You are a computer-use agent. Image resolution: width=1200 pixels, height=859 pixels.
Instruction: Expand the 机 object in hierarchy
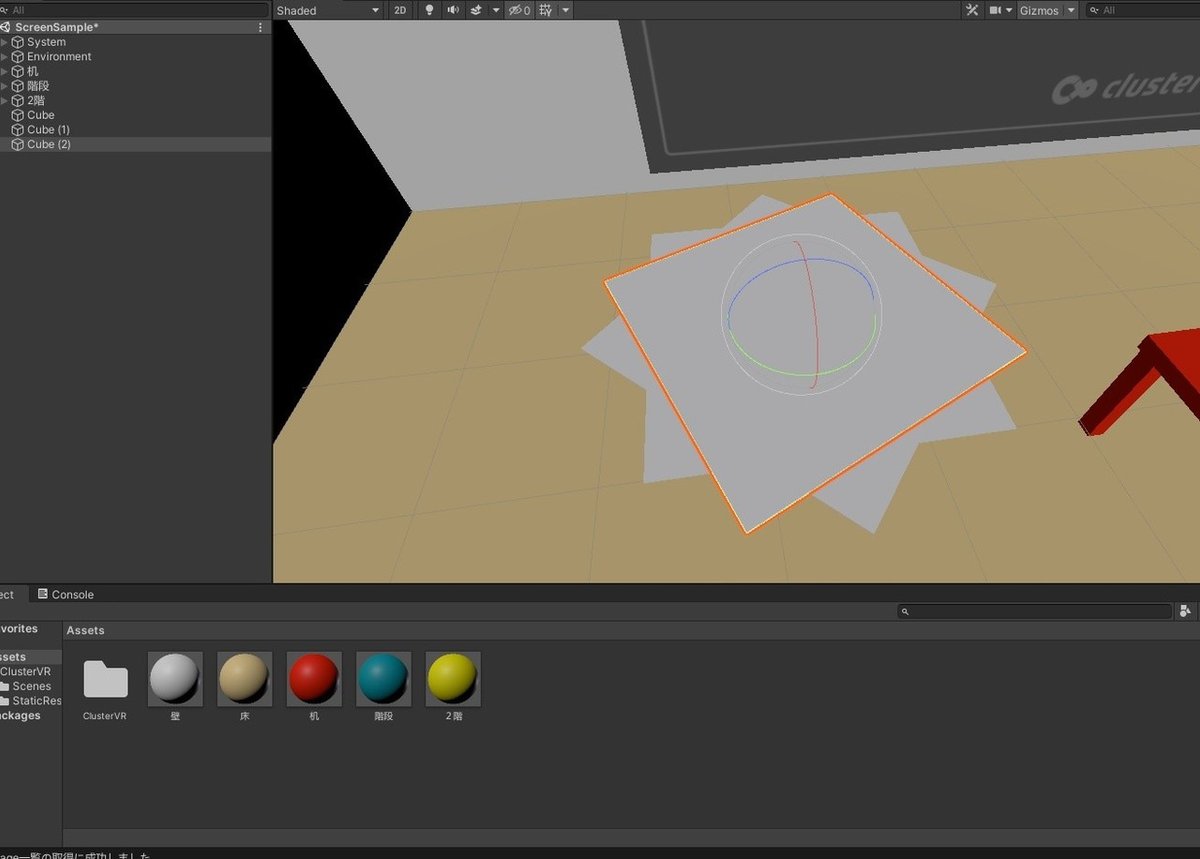coord(5,71)
